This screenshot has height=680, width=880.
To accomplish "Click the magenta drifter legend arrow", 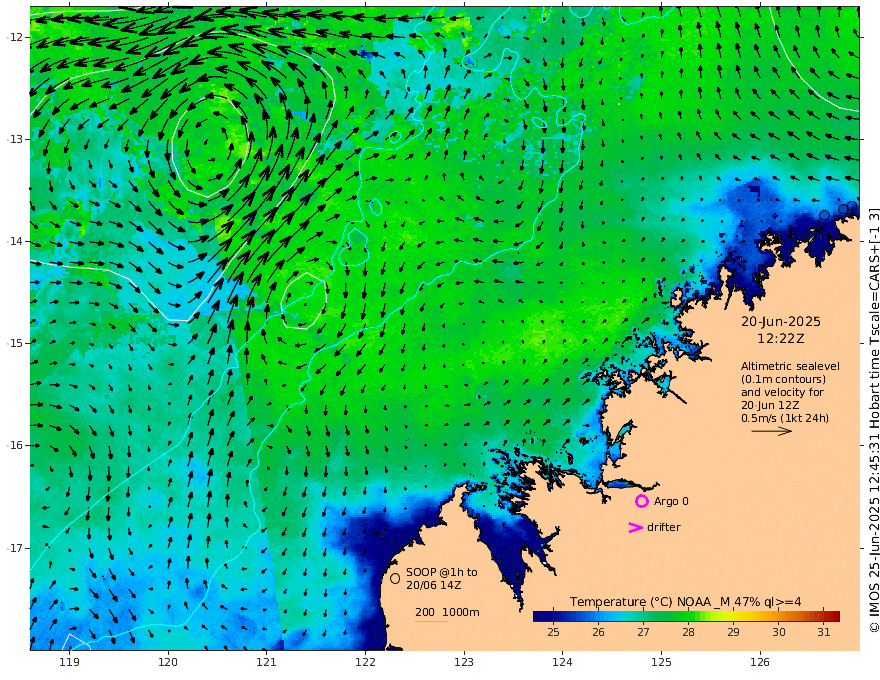I will [635, 527].
